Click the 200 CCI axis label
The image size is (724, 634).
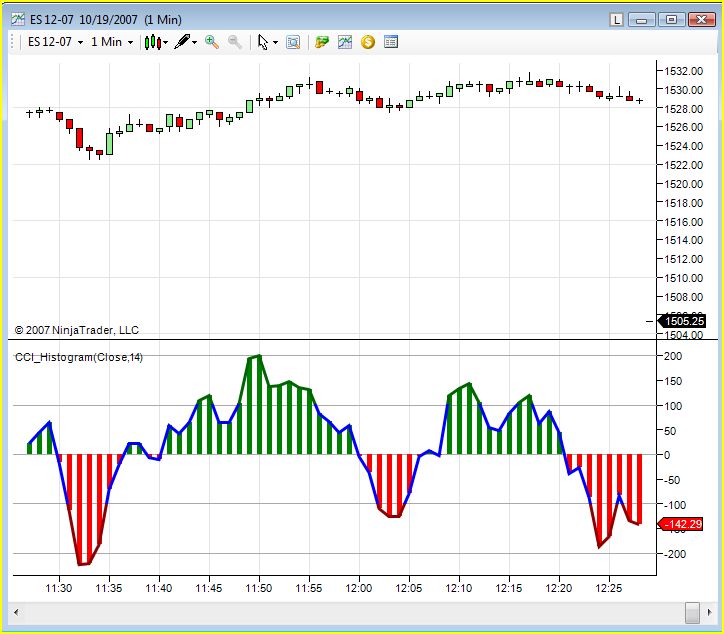(673, 356)
